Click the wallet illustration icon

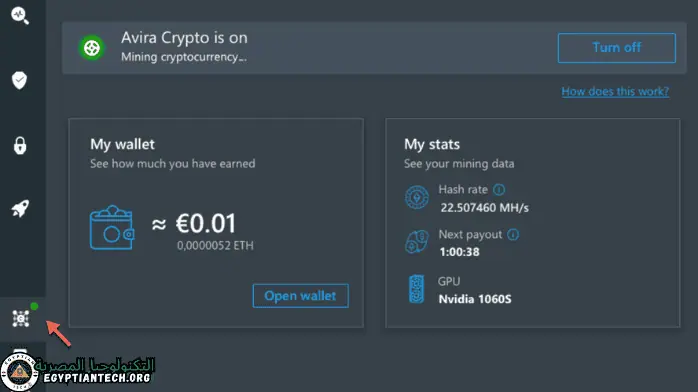112,227
